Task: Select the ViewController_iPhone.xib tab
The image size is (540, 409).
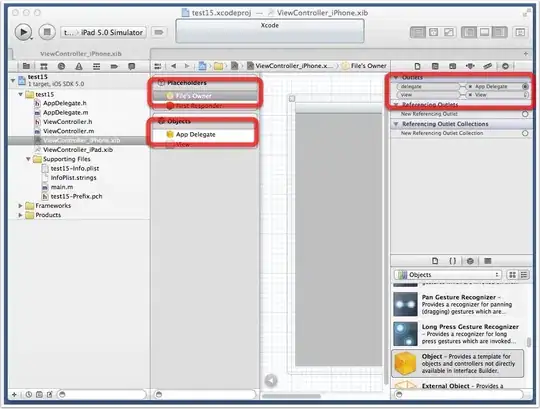Action: (81, 54)
